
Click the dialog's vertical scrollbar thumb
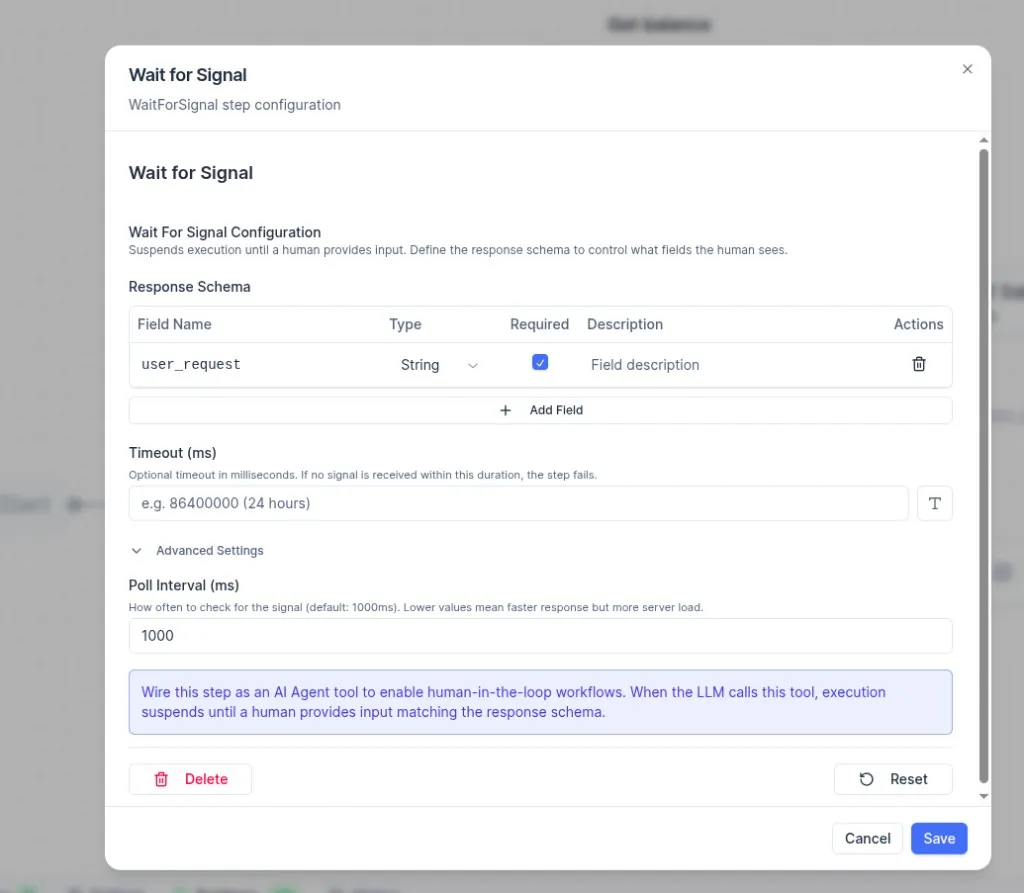983,460
